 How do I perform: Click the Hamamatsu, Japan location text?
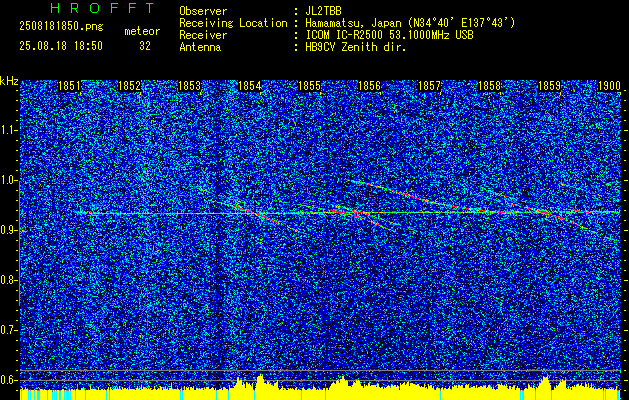[410, 23]
